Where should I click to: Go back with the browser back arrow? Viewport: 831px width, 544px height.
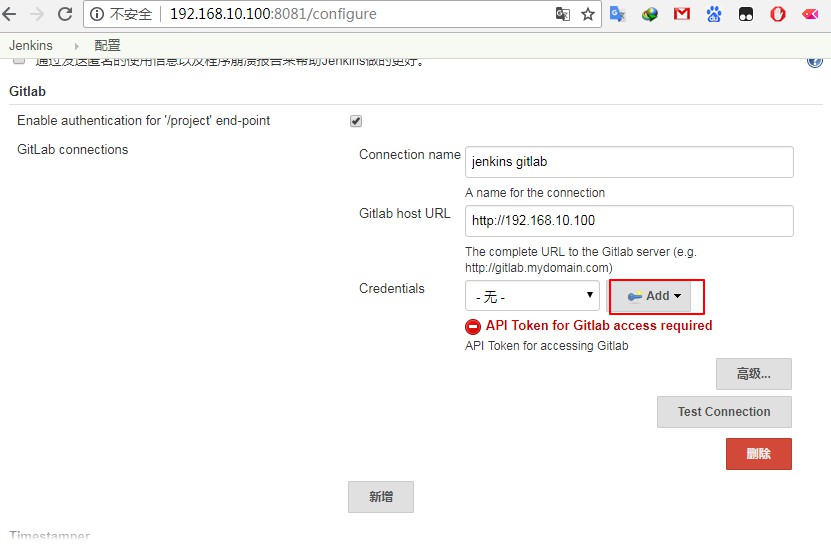point(10,15)
